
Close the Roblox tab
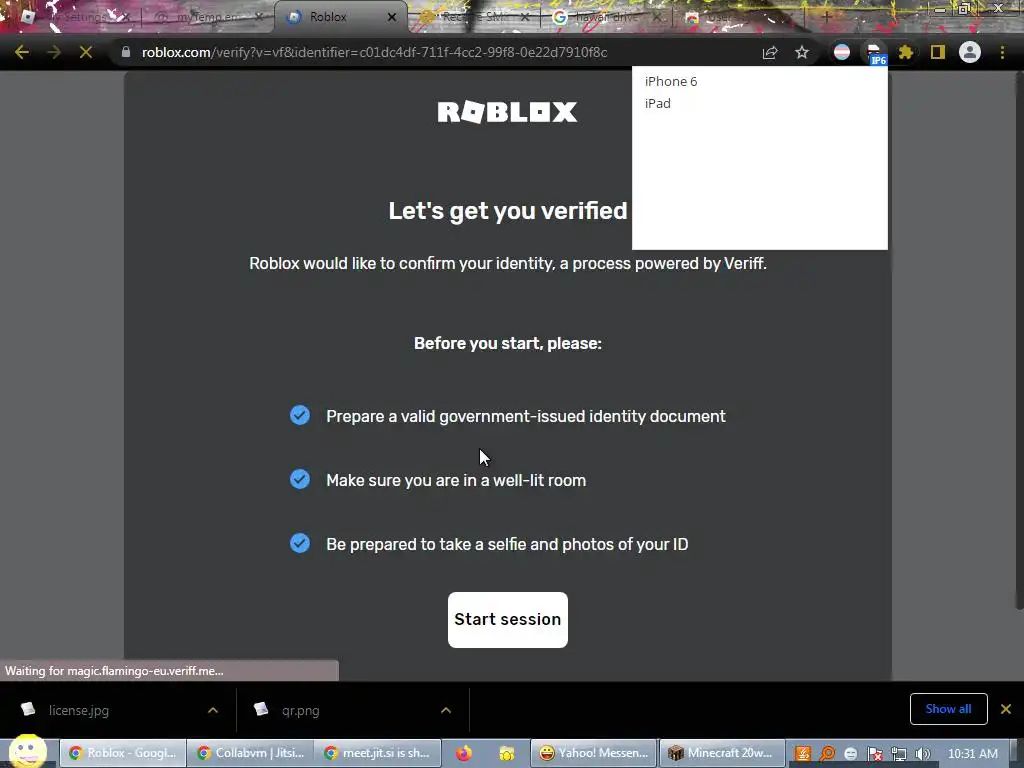392,17
